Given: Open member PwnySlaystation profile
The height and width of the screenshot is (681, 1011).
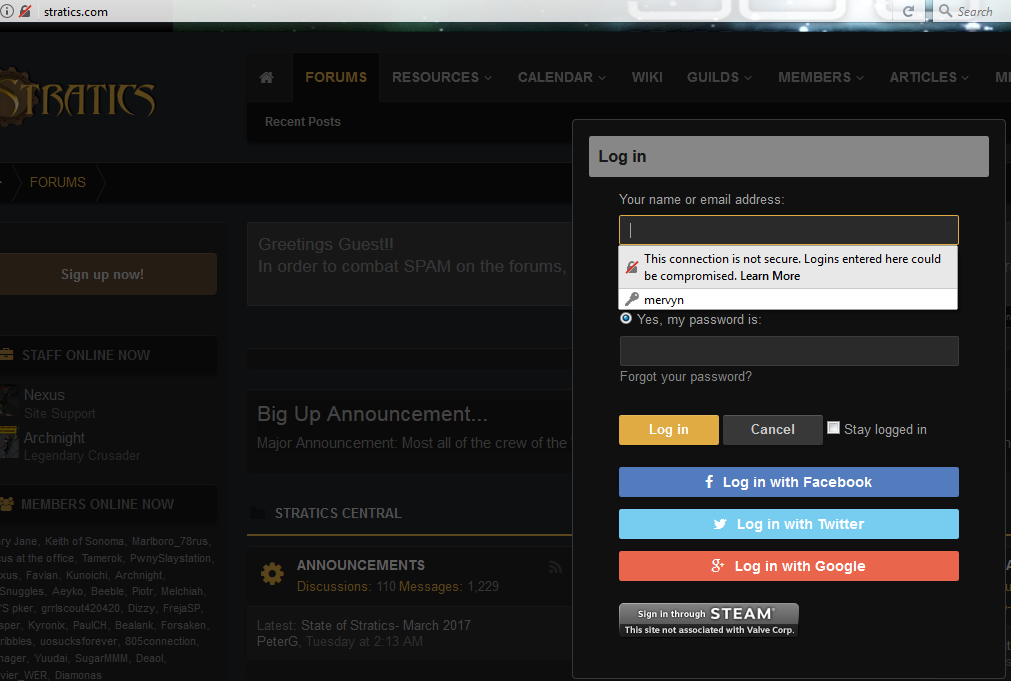Looking at the screenshot, I should (170, 558).
